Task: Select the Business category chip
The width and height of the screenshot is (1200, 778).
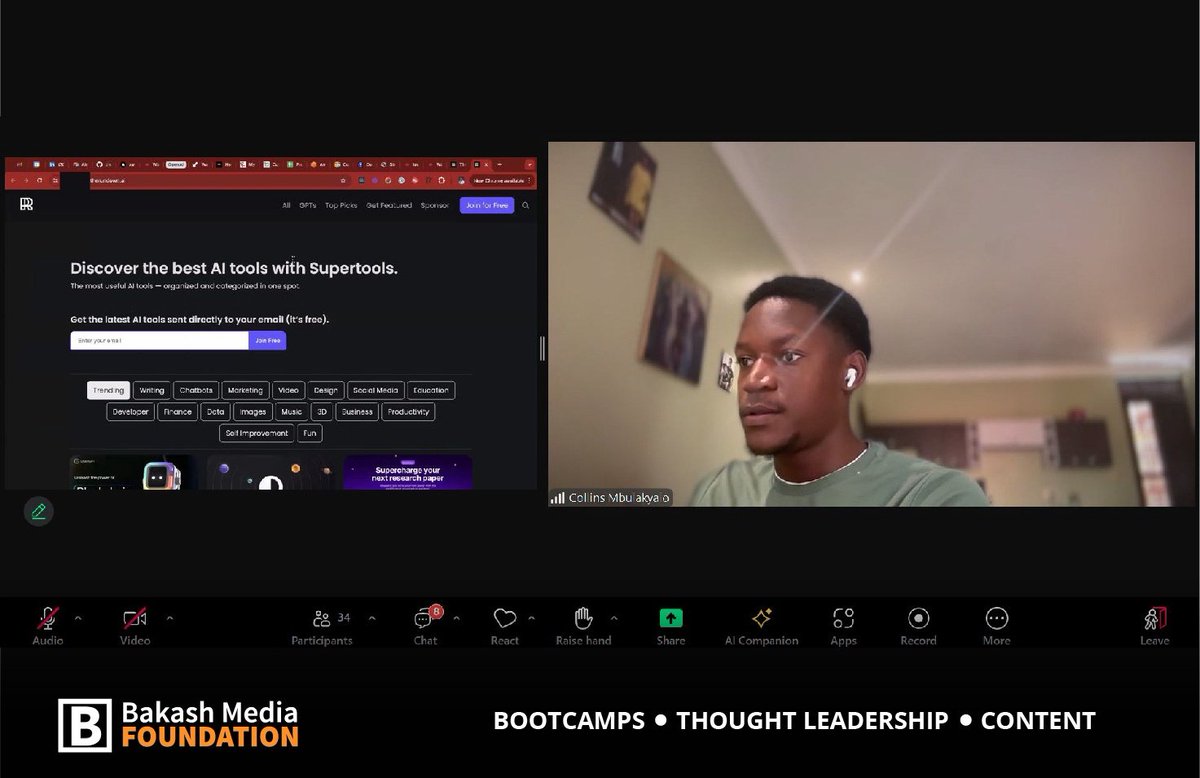Action: pos(357,411)
